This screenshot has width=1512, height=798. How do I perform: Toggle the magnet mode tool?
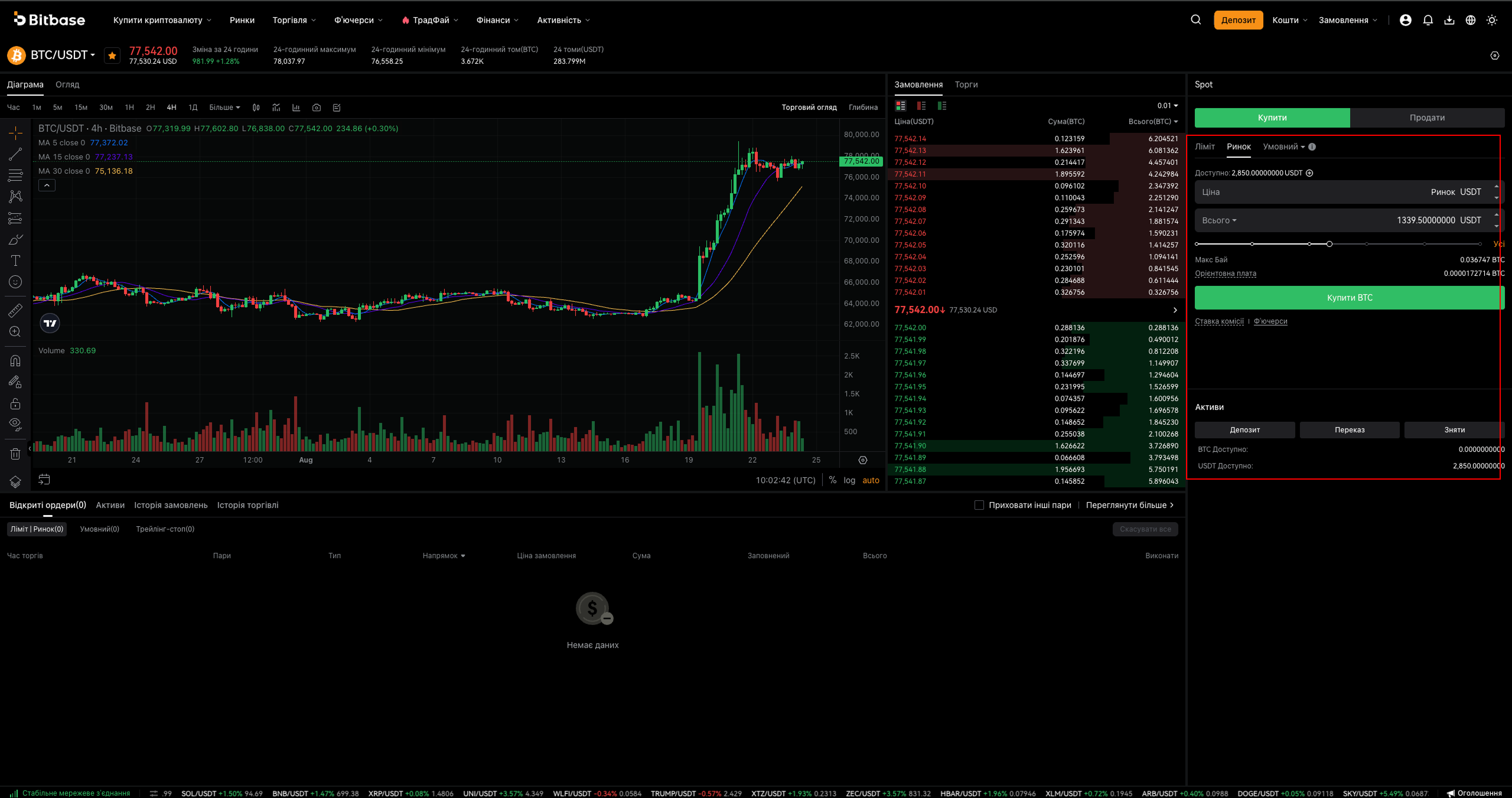point(15,360)
